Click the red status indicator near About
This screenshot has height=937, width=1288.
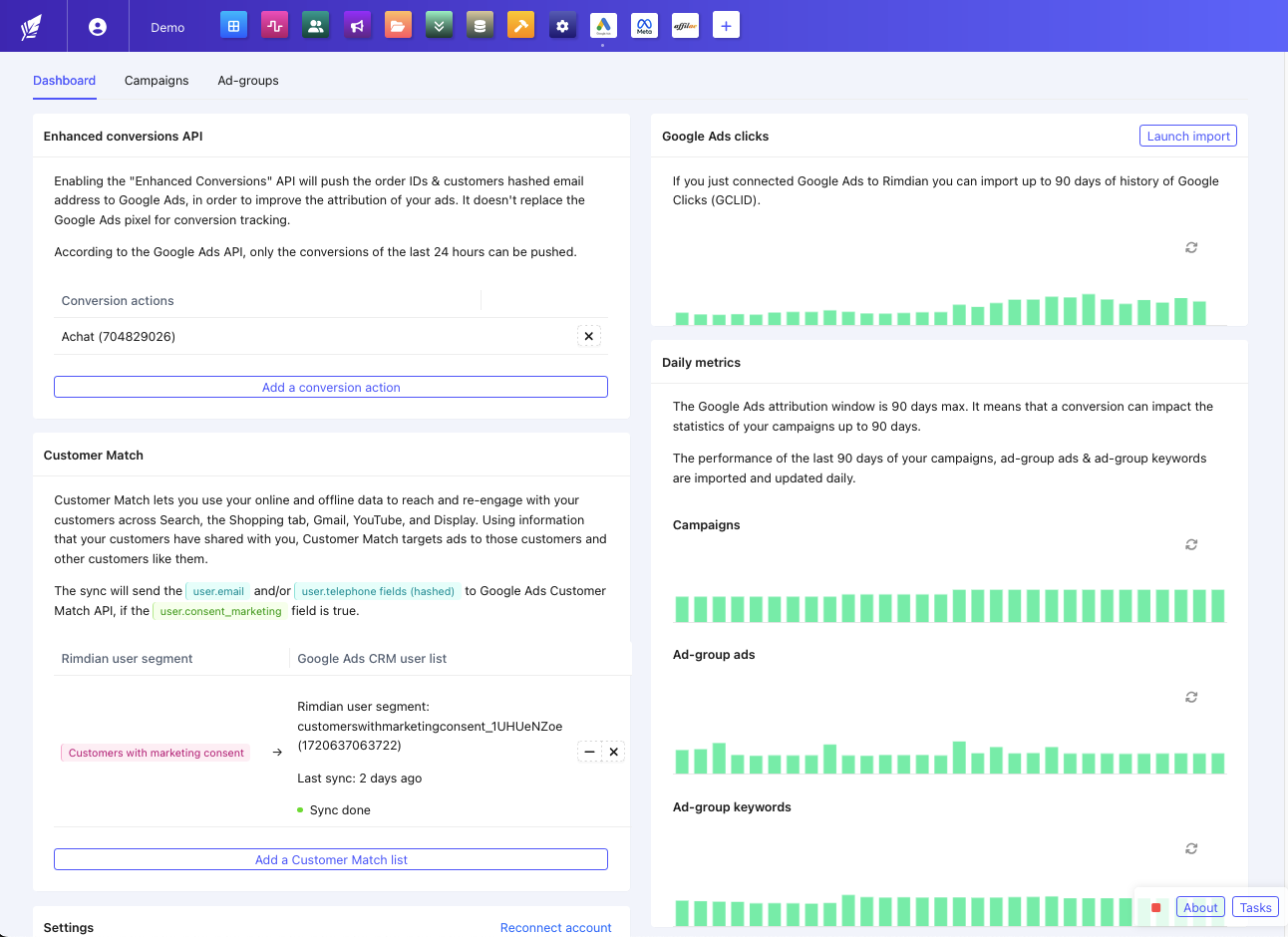coord(1156,907)
